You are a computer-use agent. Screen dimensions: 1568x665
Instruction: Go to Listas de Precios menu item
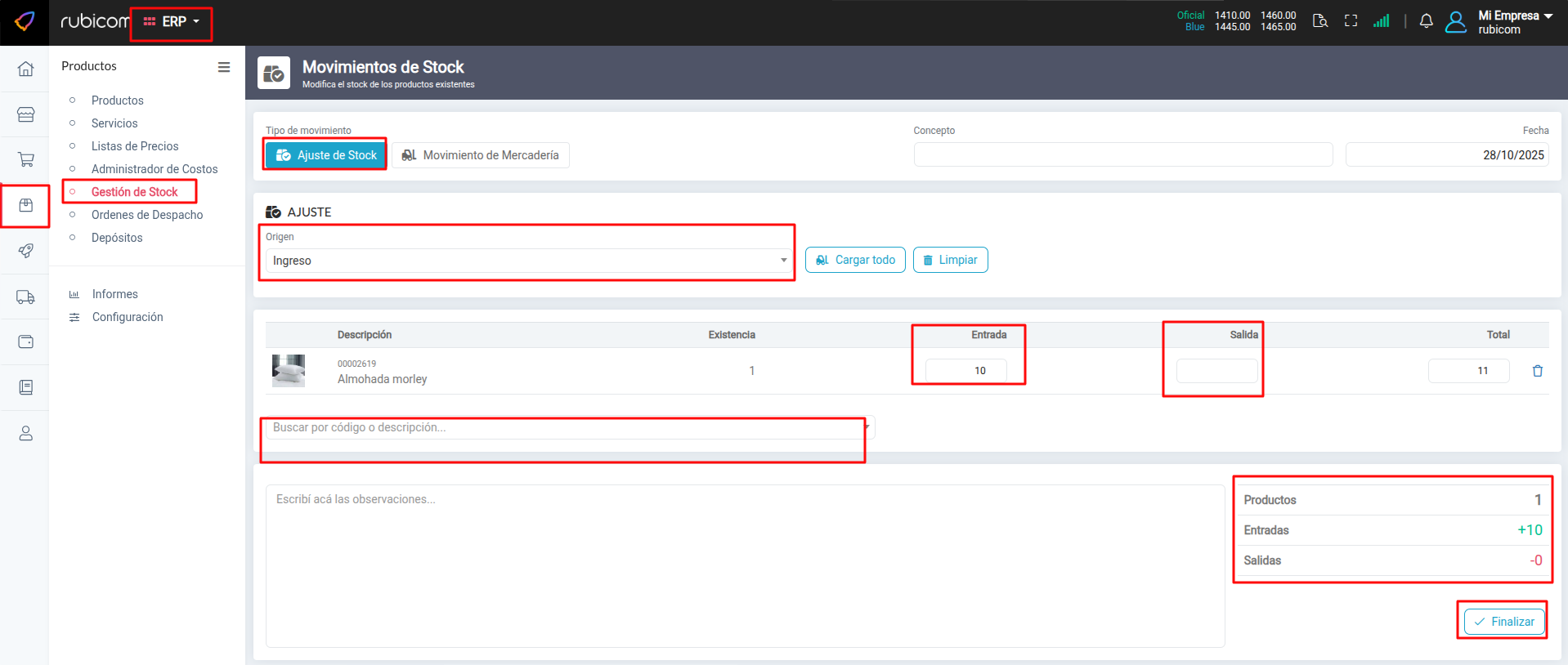135,146
